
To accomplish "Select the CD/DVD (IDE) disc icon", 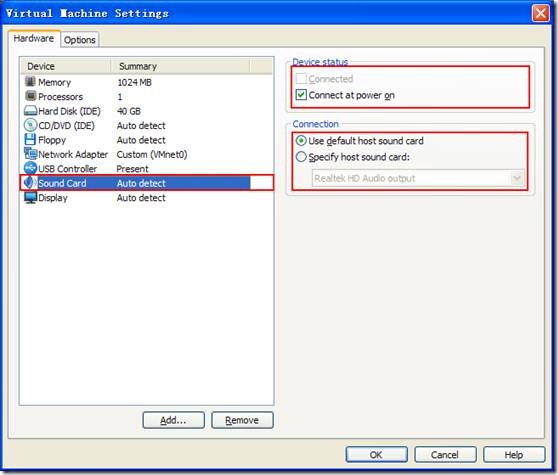I will (x=30, y=125).
